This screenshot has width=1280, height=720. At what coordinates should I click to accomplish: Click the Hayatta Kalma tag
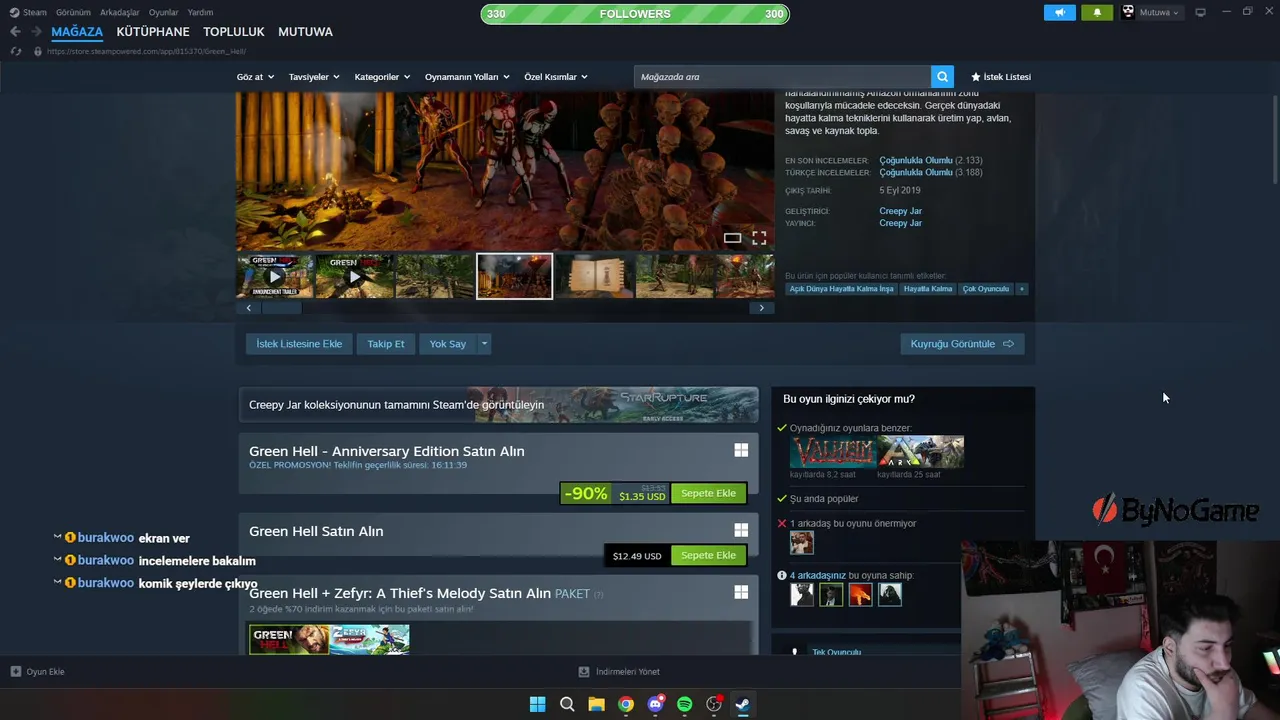(928, 289)
